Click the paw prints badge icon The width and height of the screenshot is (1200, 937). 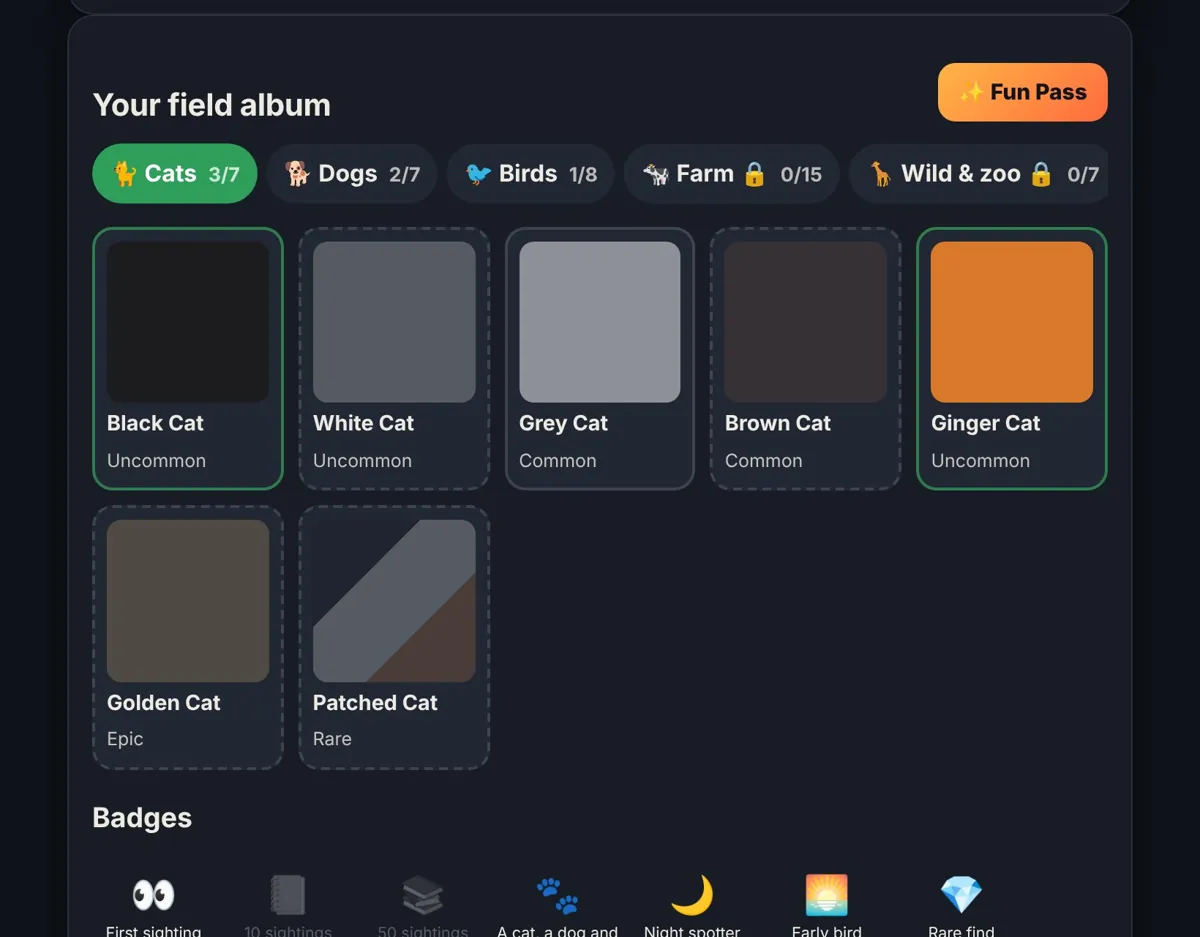pos(557,895)
